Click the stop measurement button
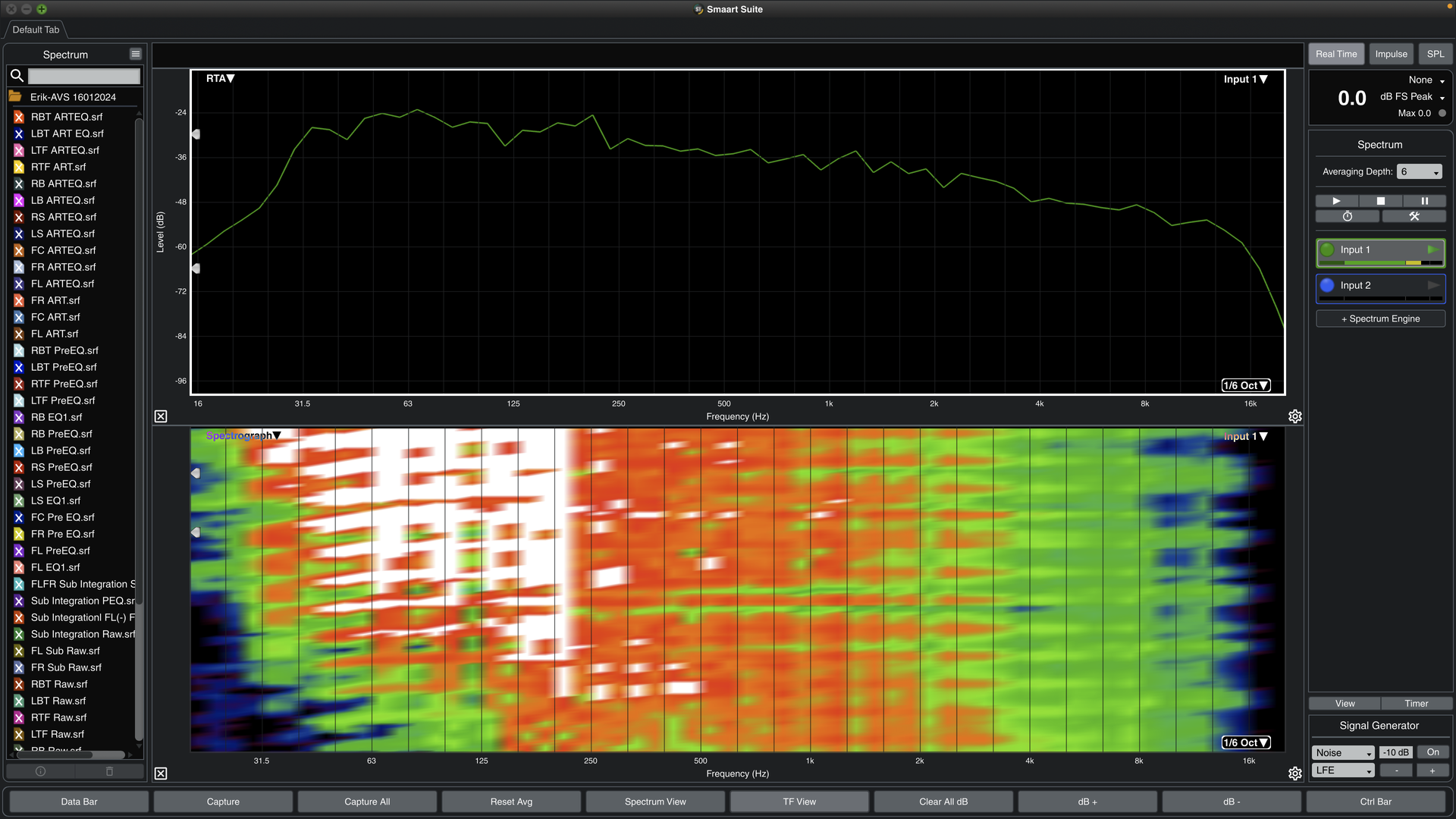The width and height of the screenshot is (1456, 819). click(x=1380, y=201)
